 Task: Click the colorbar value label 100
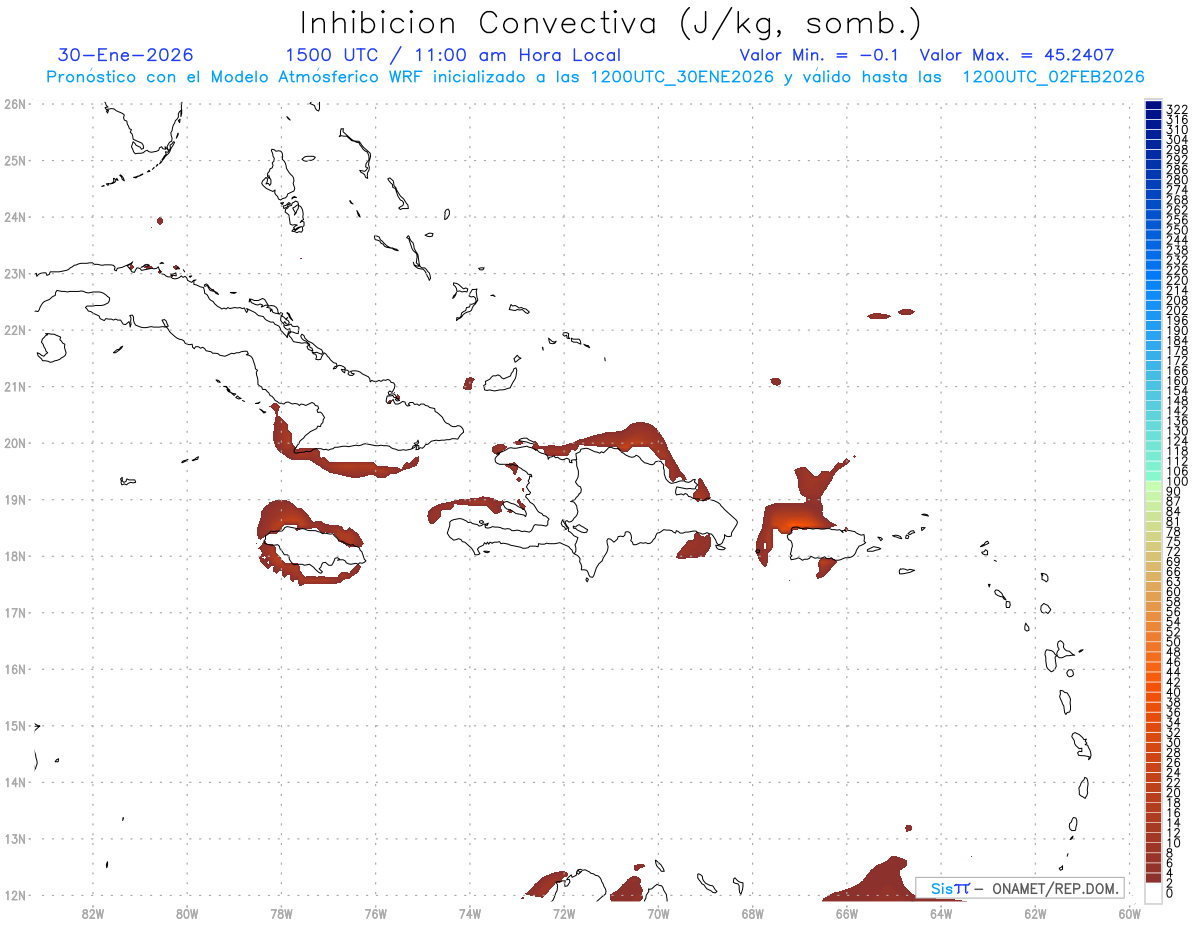point(1177,482)
